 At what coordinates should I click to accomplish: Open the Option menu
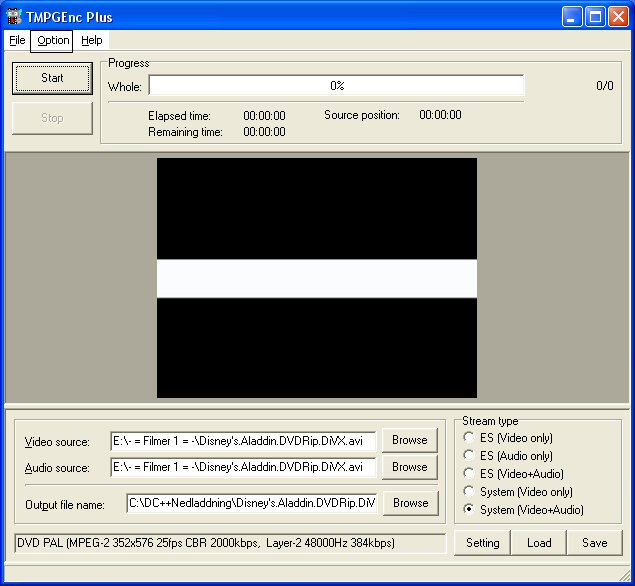(52, 41)
